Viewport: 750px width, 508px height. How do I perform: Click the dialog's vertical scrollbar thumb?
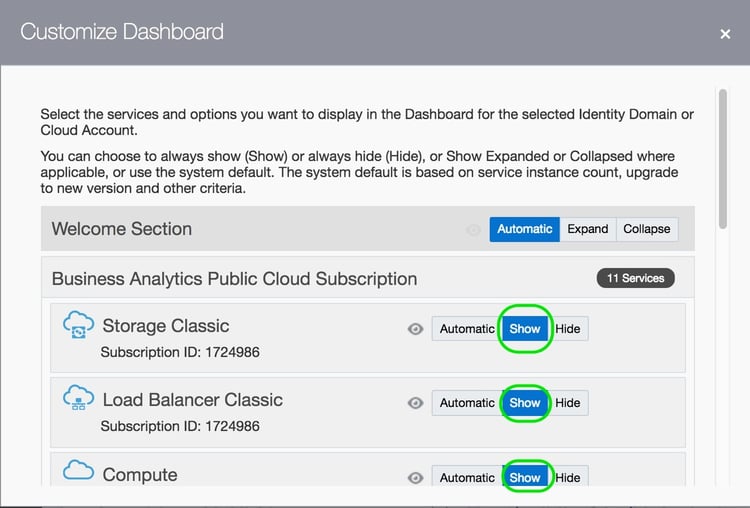tap(723, 159)
